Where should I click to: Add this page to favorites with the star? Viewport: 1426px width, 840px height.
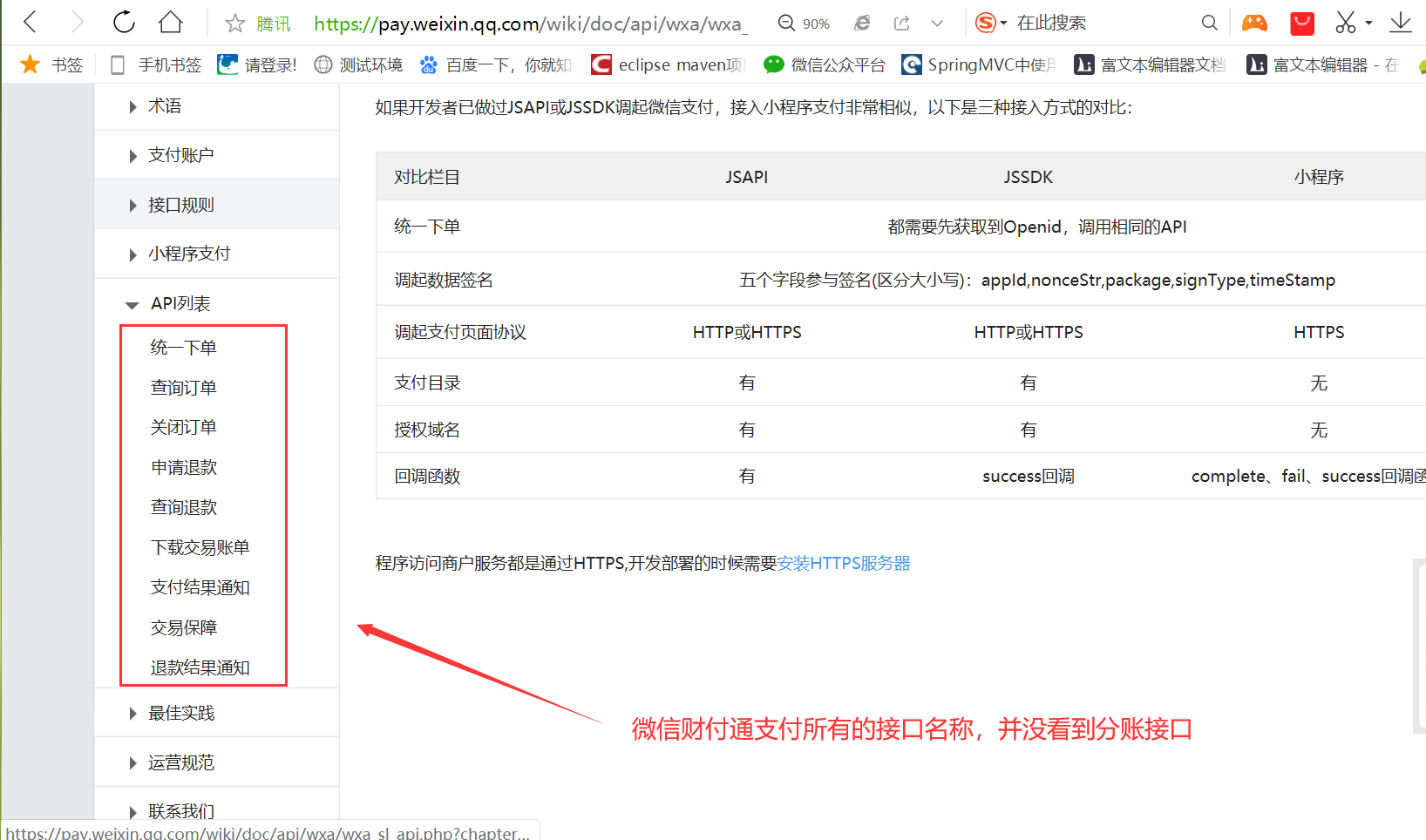click(234, 24)
